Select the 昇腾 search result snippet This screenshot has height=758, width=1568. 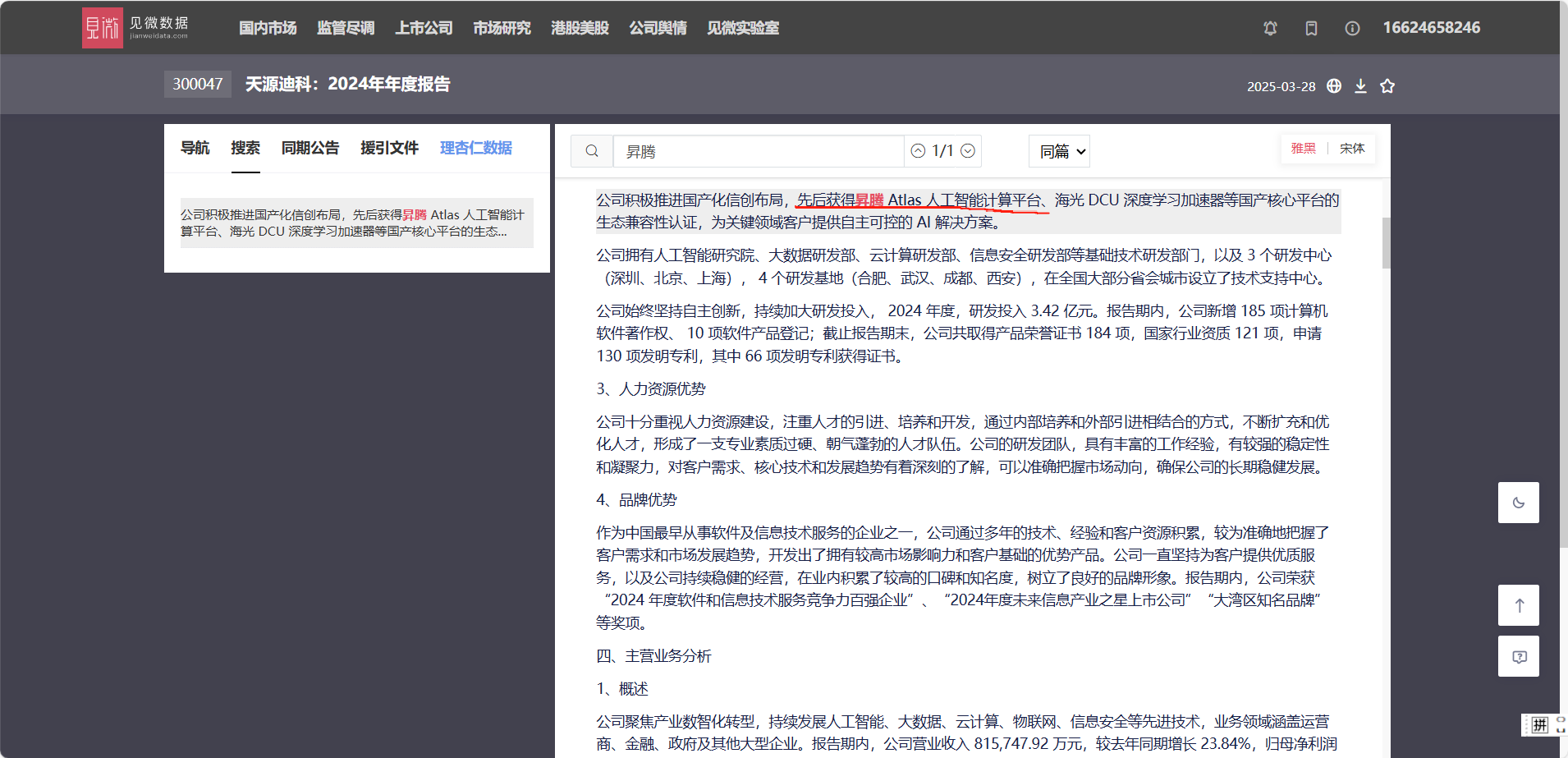(357, 223)
